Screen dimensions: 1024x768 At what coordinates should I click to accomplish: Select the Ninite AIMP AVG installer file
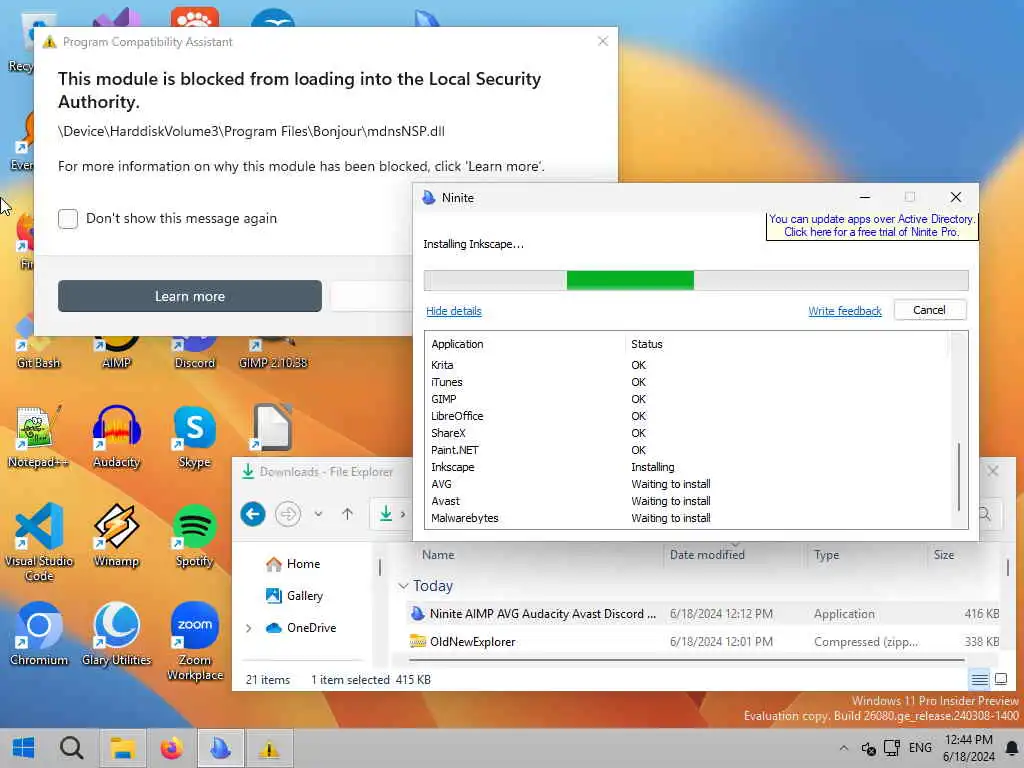[703, 614]
